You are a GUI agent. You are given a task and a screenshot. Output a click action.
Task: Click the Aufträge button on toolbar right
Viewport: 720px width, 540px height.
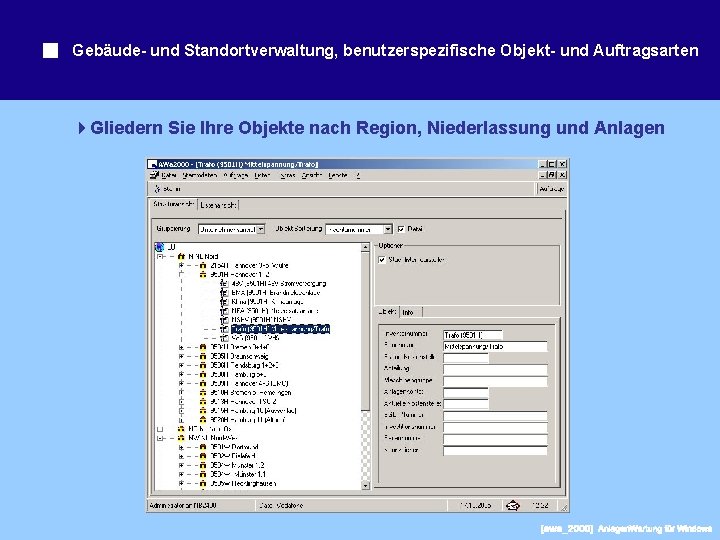[x=552, y=189]
